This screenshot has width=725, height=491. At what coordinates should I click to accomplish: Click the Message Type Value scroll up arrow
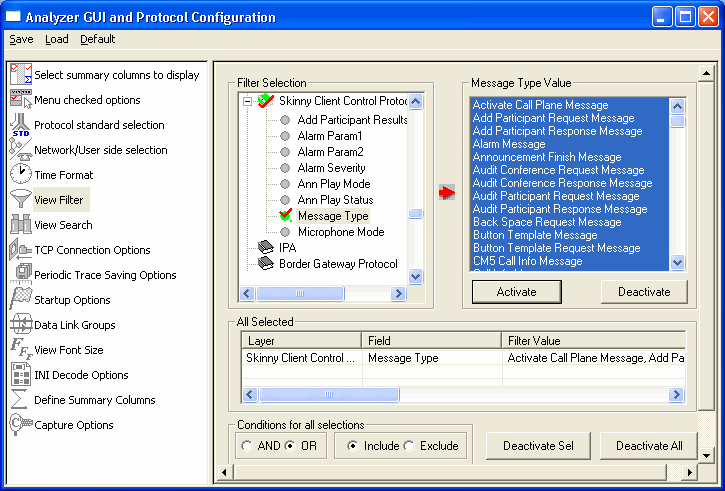[x=677, y=106]
